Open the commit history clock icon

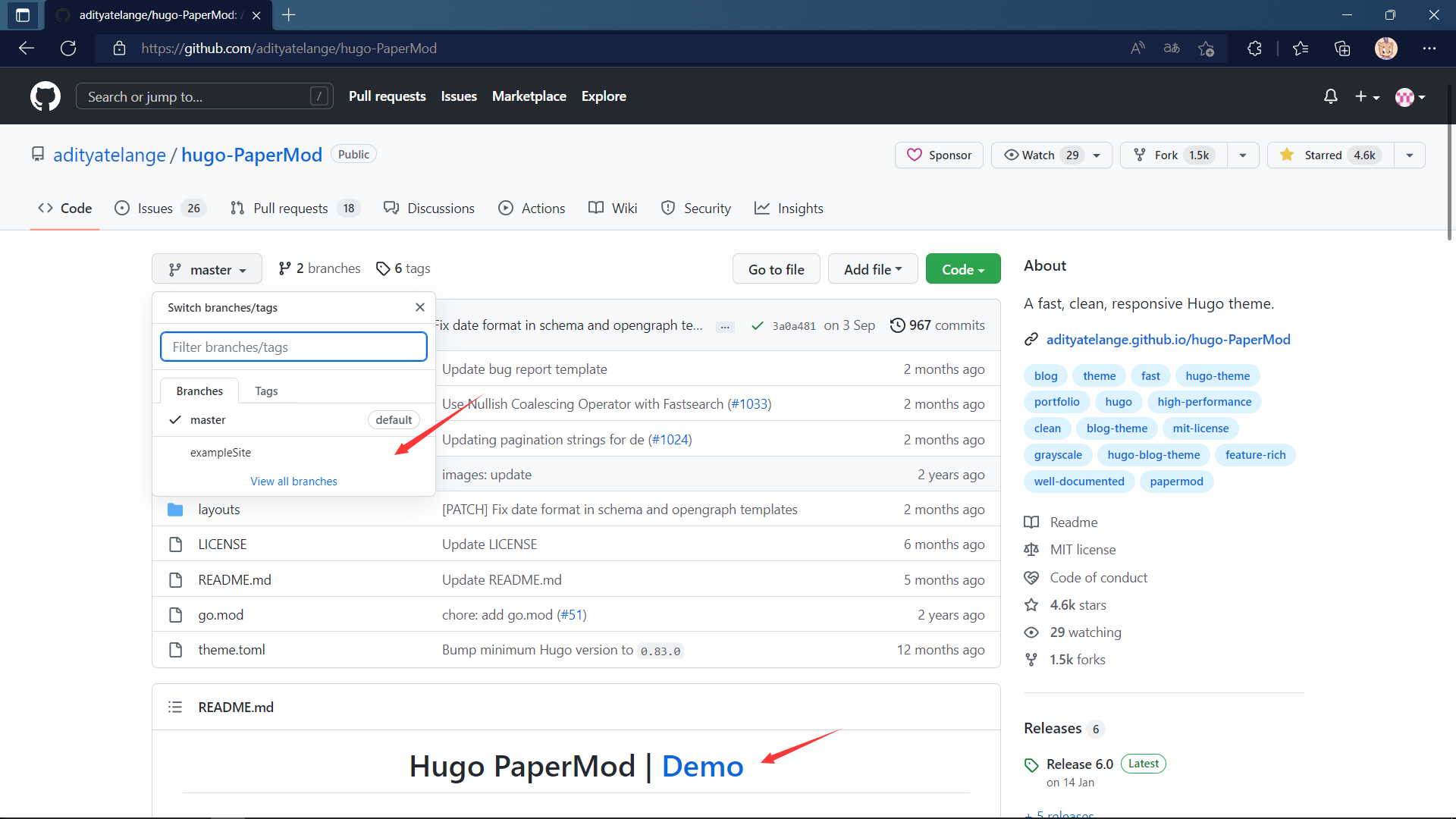pos(897,325)
